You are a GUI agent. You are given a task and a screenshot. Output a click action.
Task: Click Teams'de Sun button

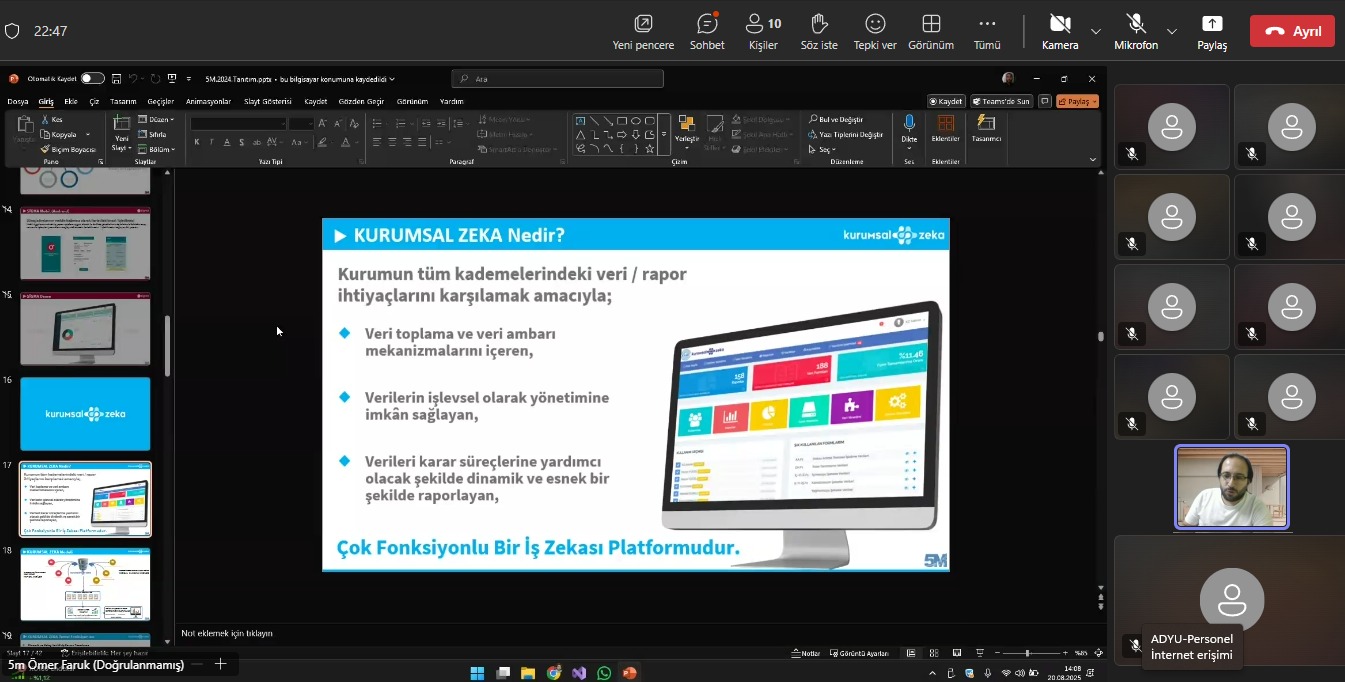(1001, 101)
